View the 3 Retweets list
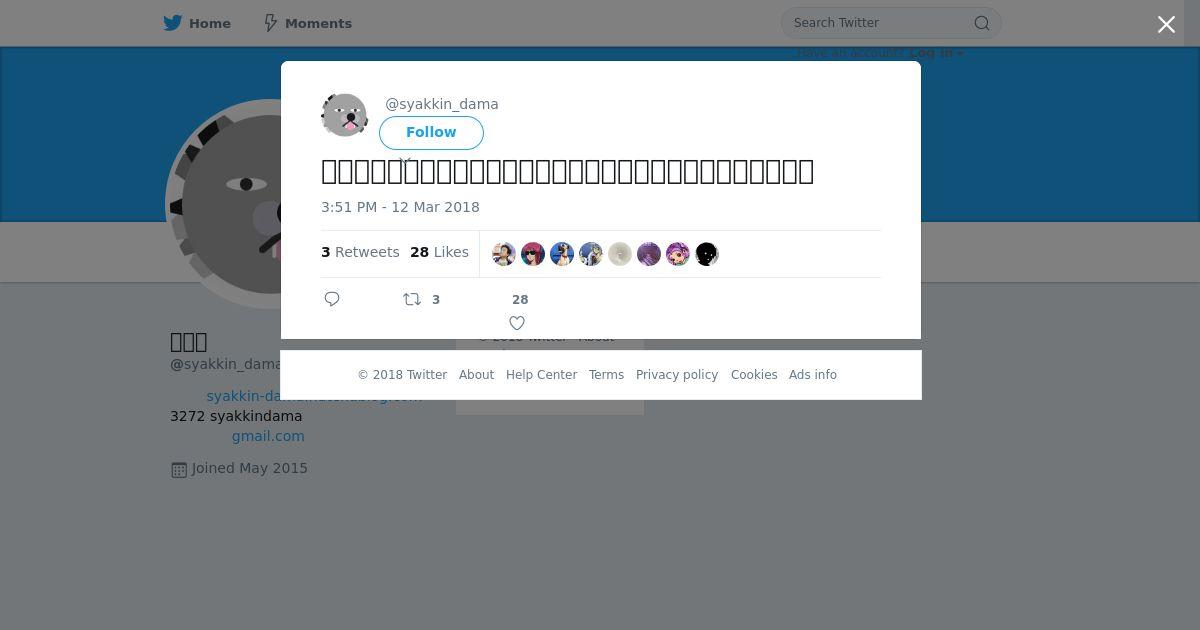This screenshot has width=1200, height=630. [360, 252]
